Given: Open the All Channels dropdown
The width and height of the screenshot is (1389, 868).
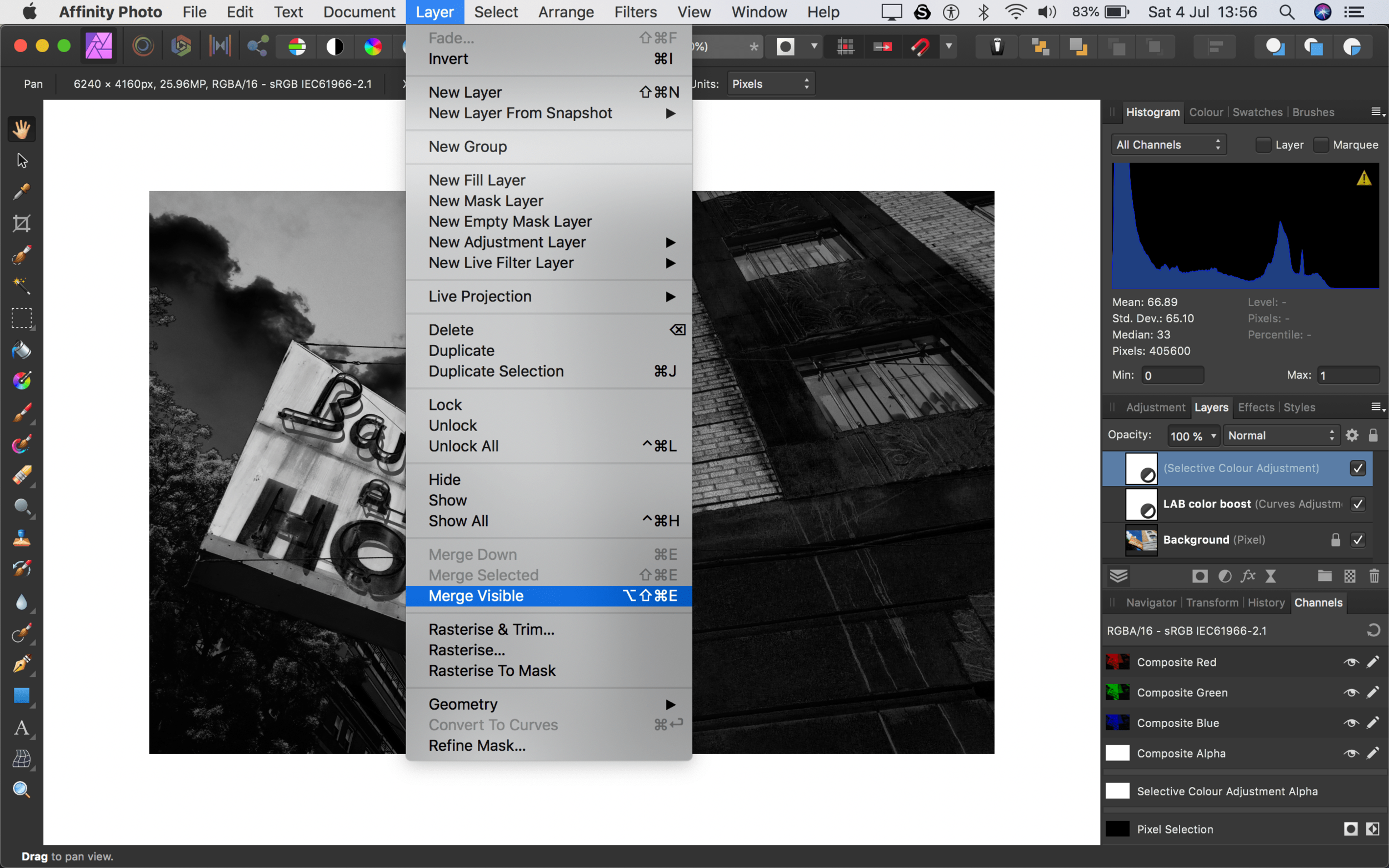Looking at the screenshot, I should pyautogui.click(x=1168, y=144).
